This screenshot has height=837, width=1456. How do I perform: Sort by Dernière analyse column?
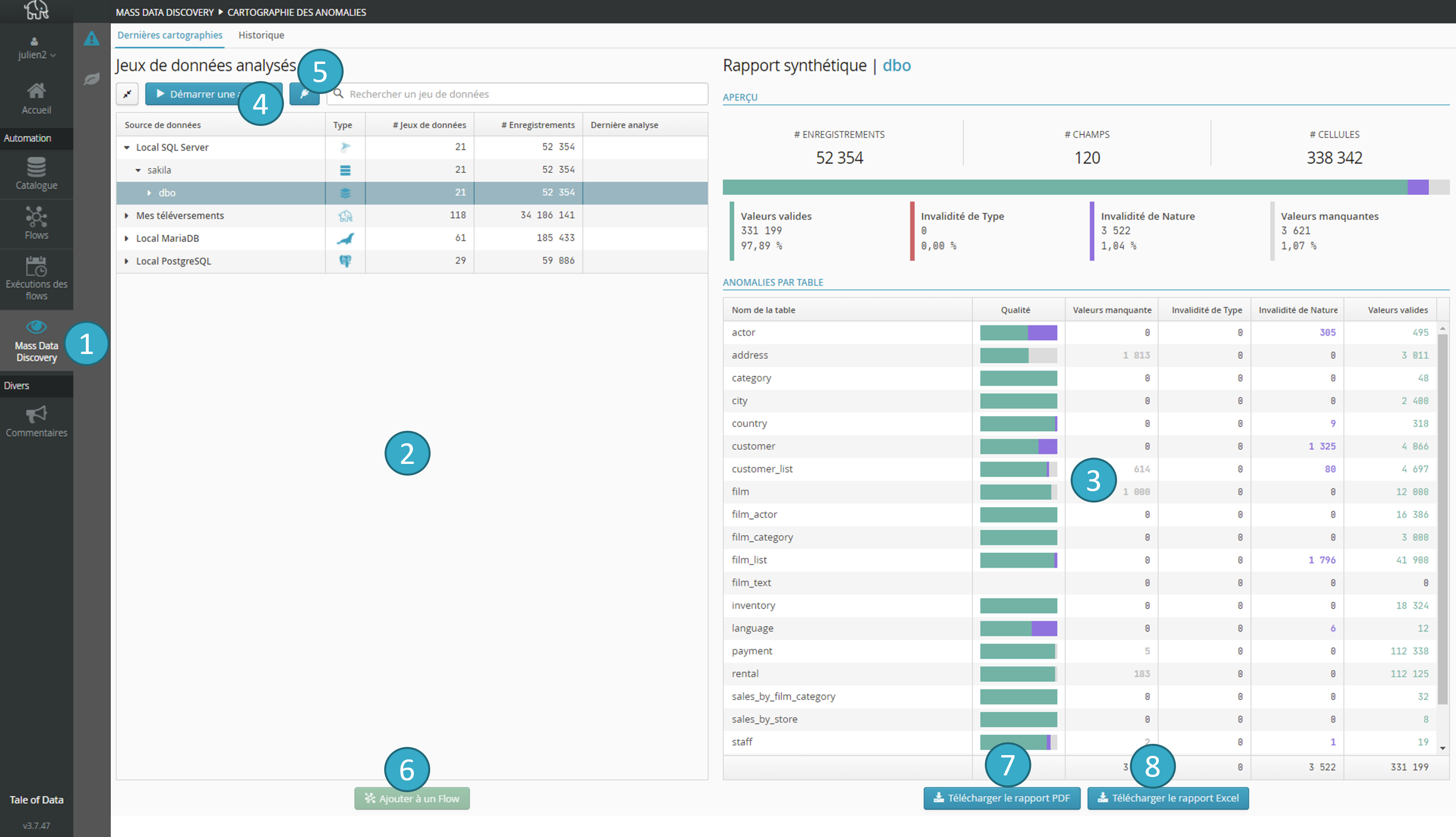pos(645,125)
